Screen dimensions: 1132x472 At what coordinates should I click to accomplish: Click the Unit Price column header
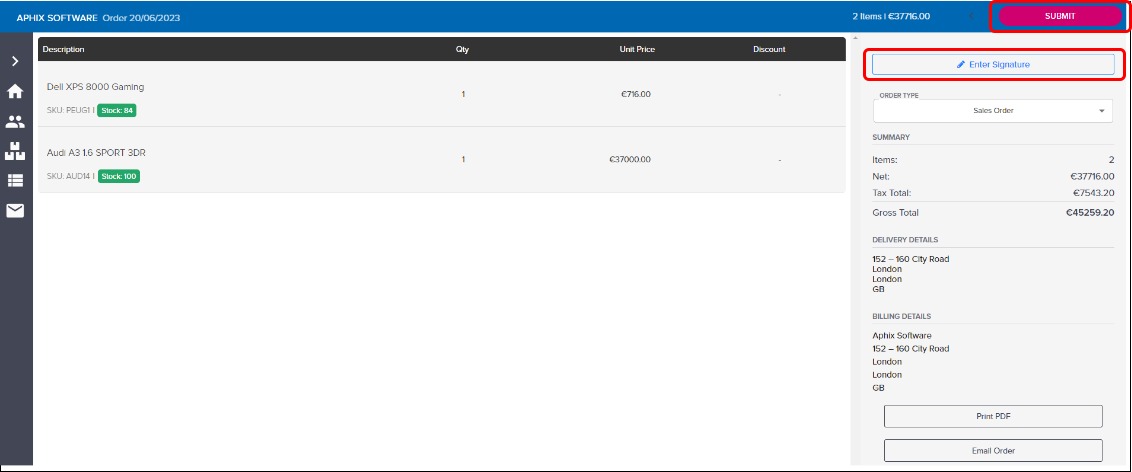coord(636,49)
